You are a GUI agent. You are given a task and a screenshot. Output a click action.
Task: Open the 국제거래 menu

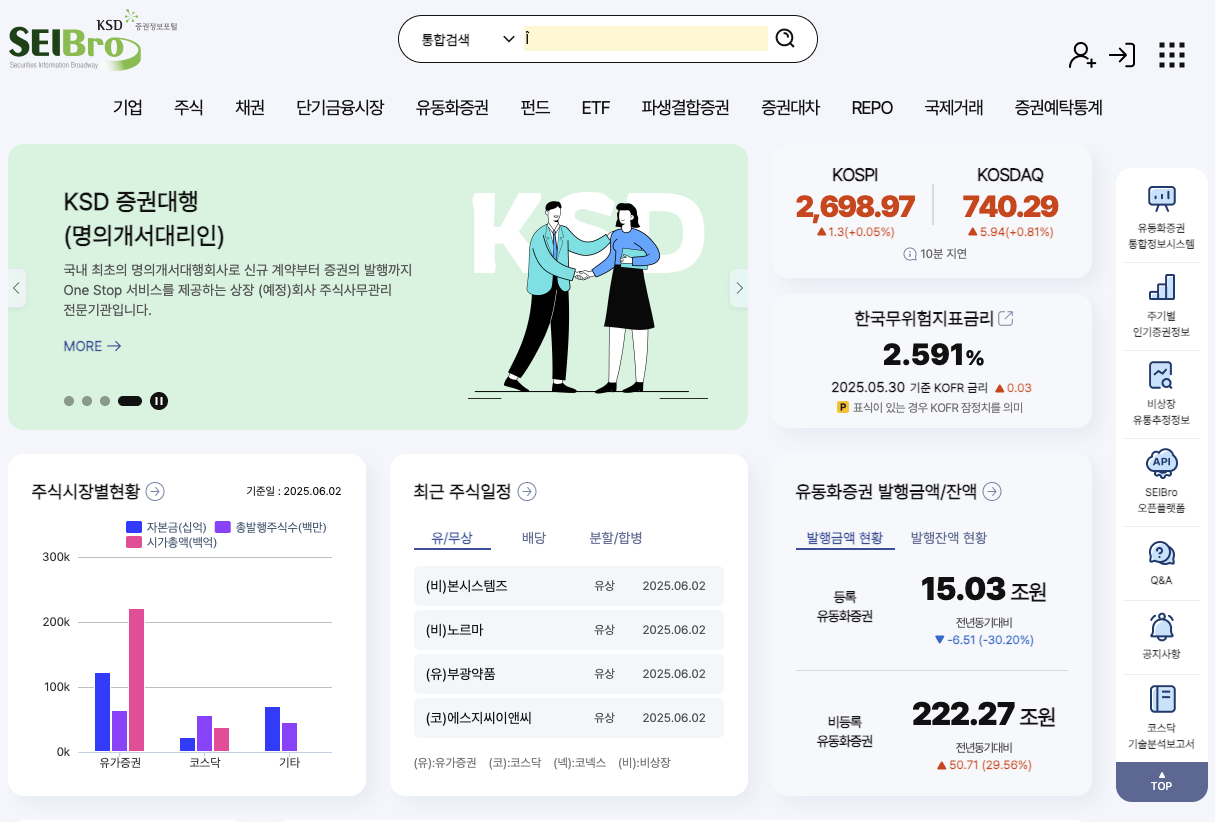(954, 107)
